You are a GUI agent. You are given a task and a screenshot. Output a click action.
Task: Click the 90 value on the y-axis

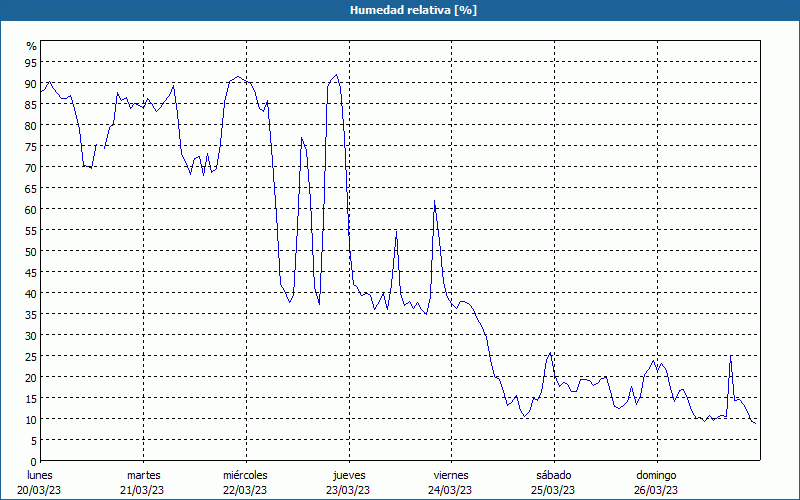coord(31,83)
